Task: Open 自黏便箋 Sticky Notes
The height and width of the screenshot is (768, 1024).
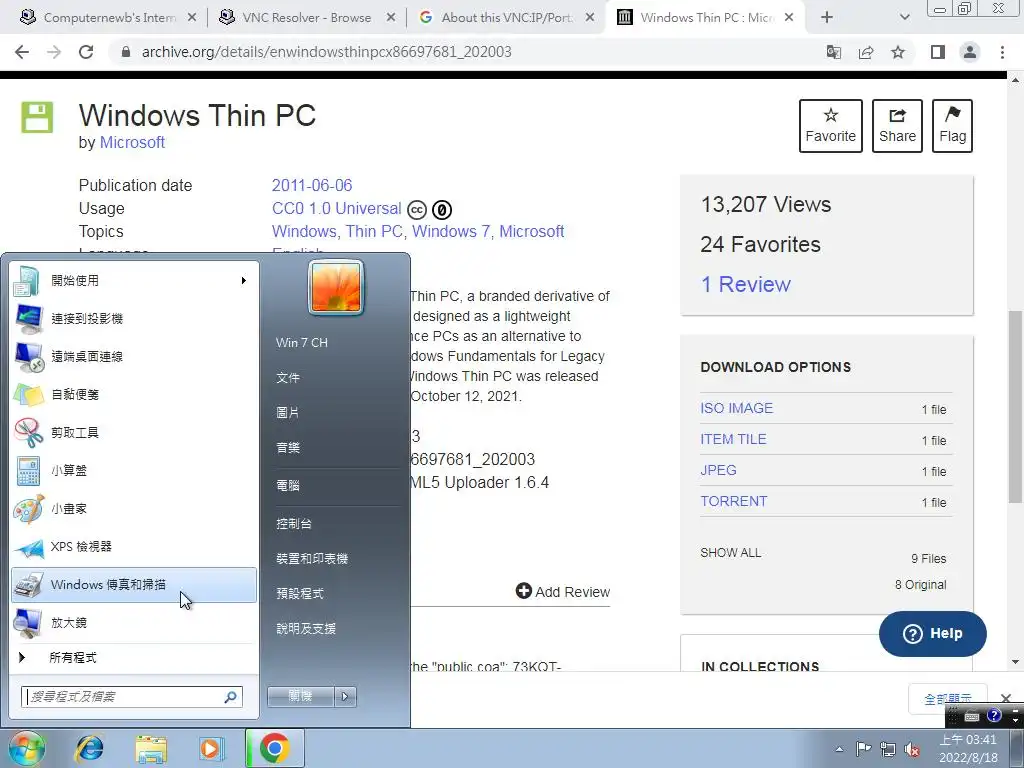Action: pyautogui.click(x=134, y=394)
